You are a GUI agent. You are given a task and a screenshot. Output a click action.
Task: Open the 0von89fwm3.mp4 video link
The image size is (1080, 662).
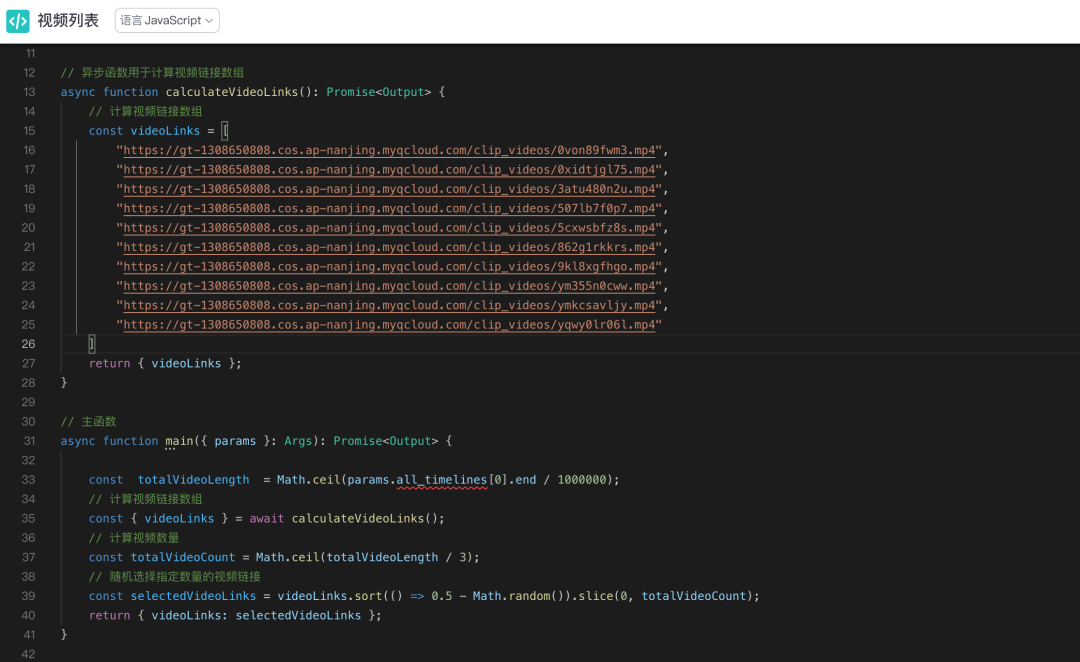point(389,150)
